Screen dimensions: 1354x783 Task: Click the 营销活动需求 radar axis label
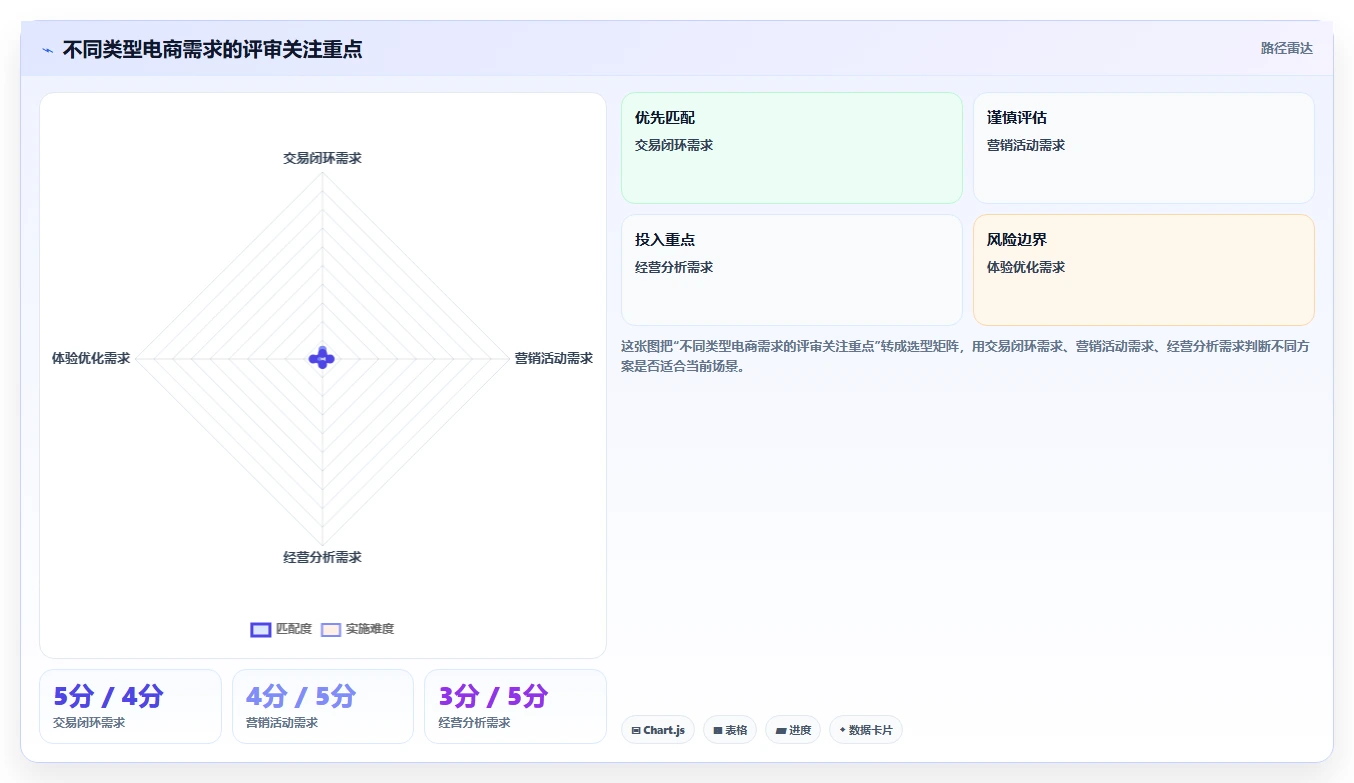(x=554, y=358)
